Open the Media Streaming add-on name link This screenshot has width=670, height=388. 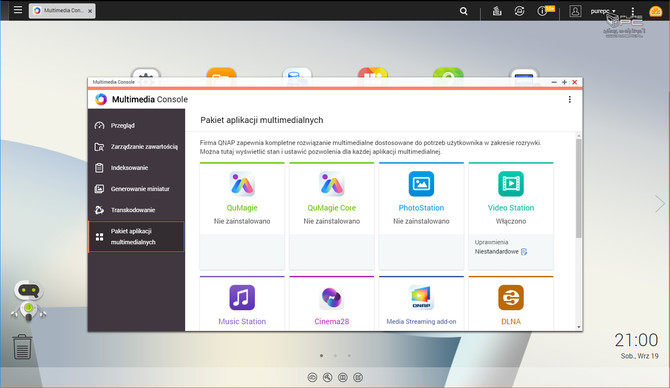point(421,321)
